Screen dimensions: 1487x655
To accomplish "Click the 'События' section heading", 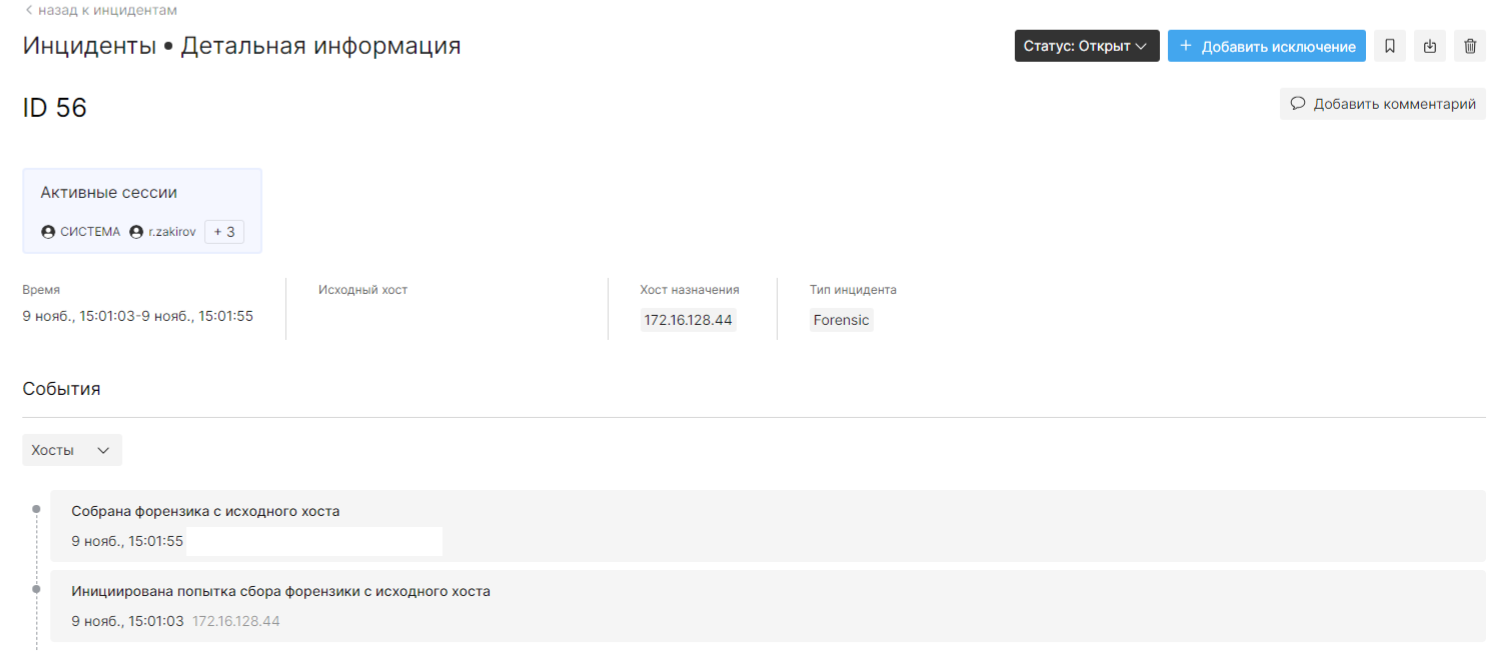I will (62, 389).
